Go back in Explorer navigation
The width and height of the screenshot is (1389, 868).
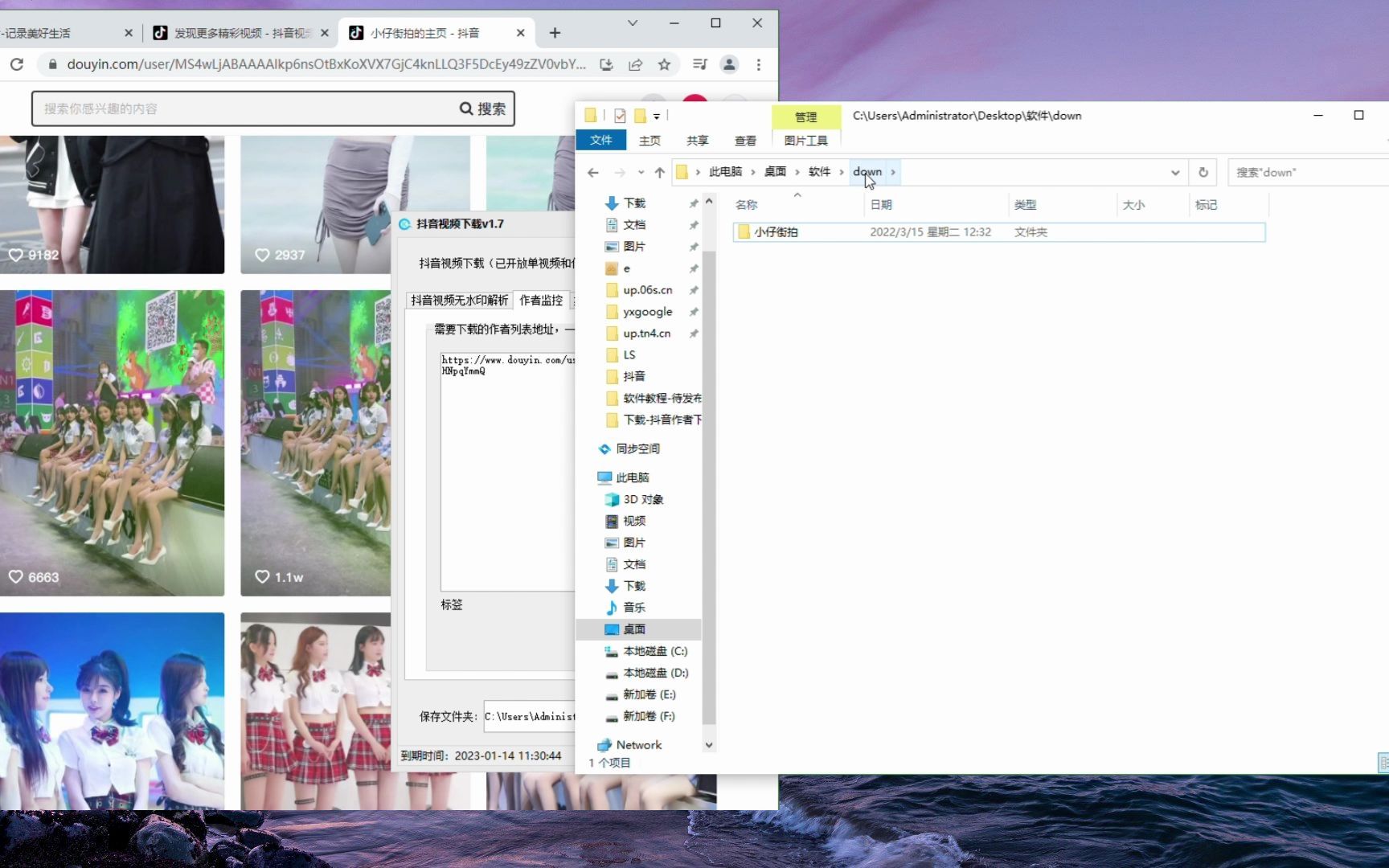click(593, 172)
